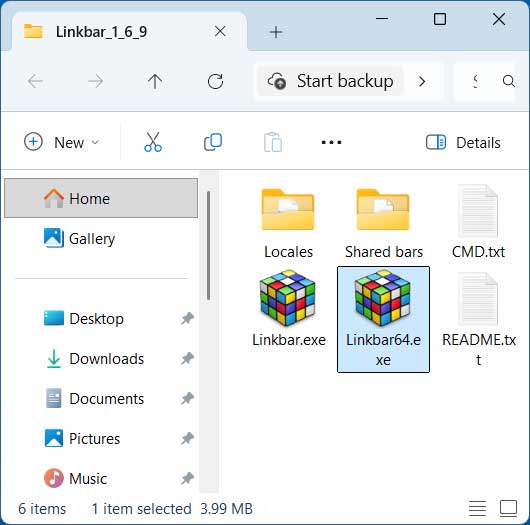530x525 pixels.
Task: Toggle the Details pane
Action: (x=463, y=142)
